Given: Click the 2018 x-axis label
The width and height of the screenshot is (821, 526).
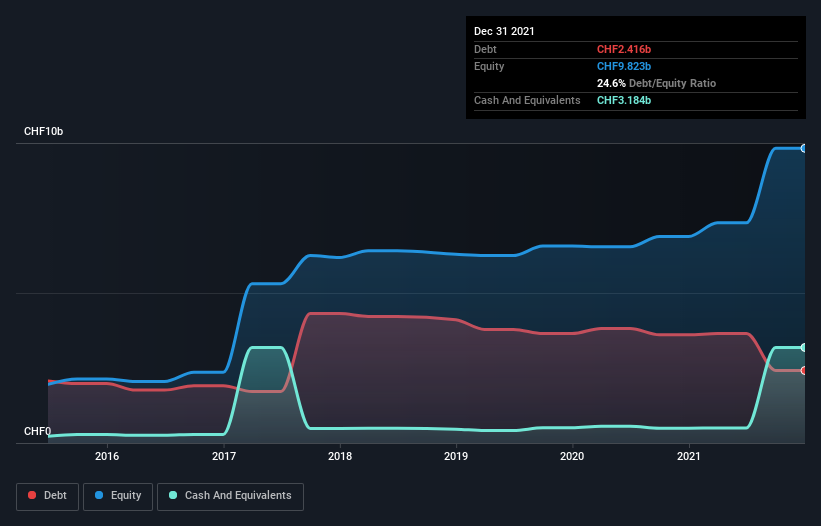Looking at the screenshot, I should tap(340, 456).
